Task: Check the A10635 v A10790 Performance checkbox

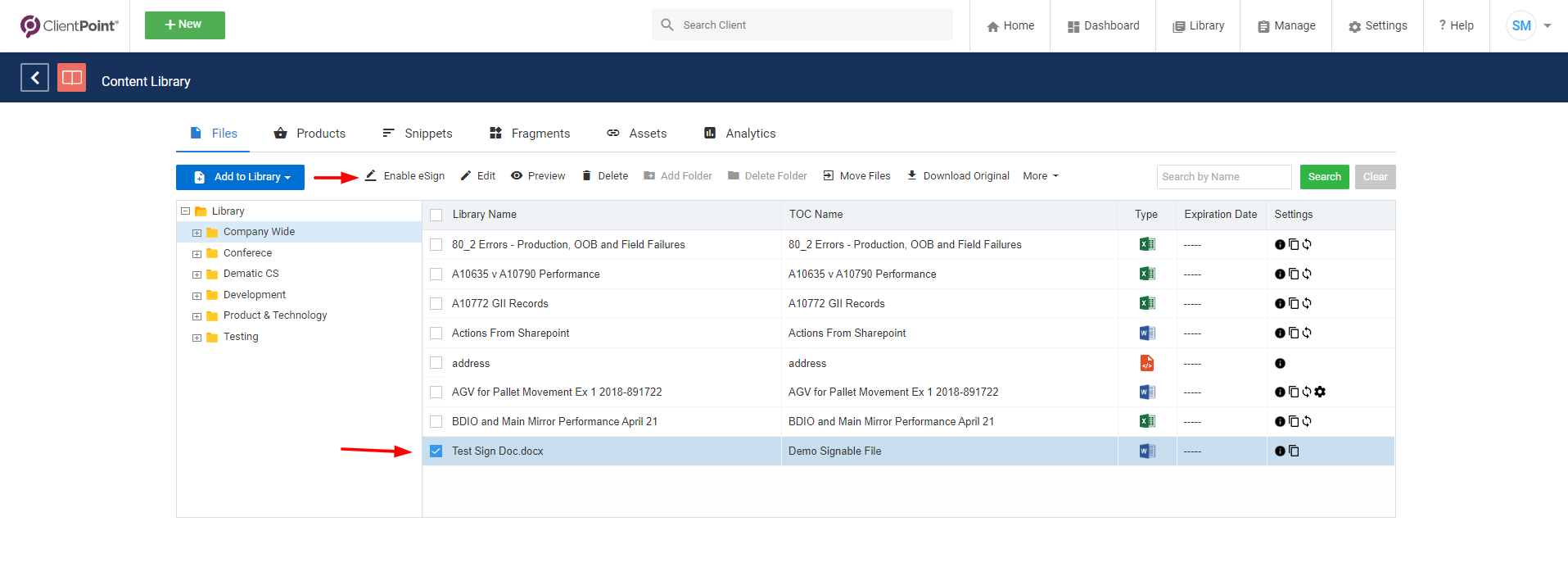Action: click(x=436, y=274)
